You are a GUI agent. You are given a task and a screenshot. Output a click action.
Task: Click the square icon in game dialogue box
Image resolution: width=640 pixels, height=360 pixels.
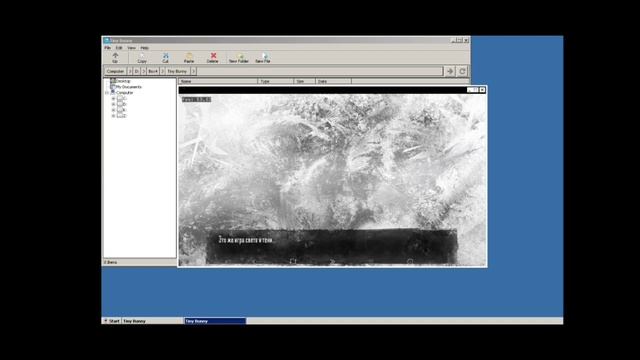tap(293, 261)
